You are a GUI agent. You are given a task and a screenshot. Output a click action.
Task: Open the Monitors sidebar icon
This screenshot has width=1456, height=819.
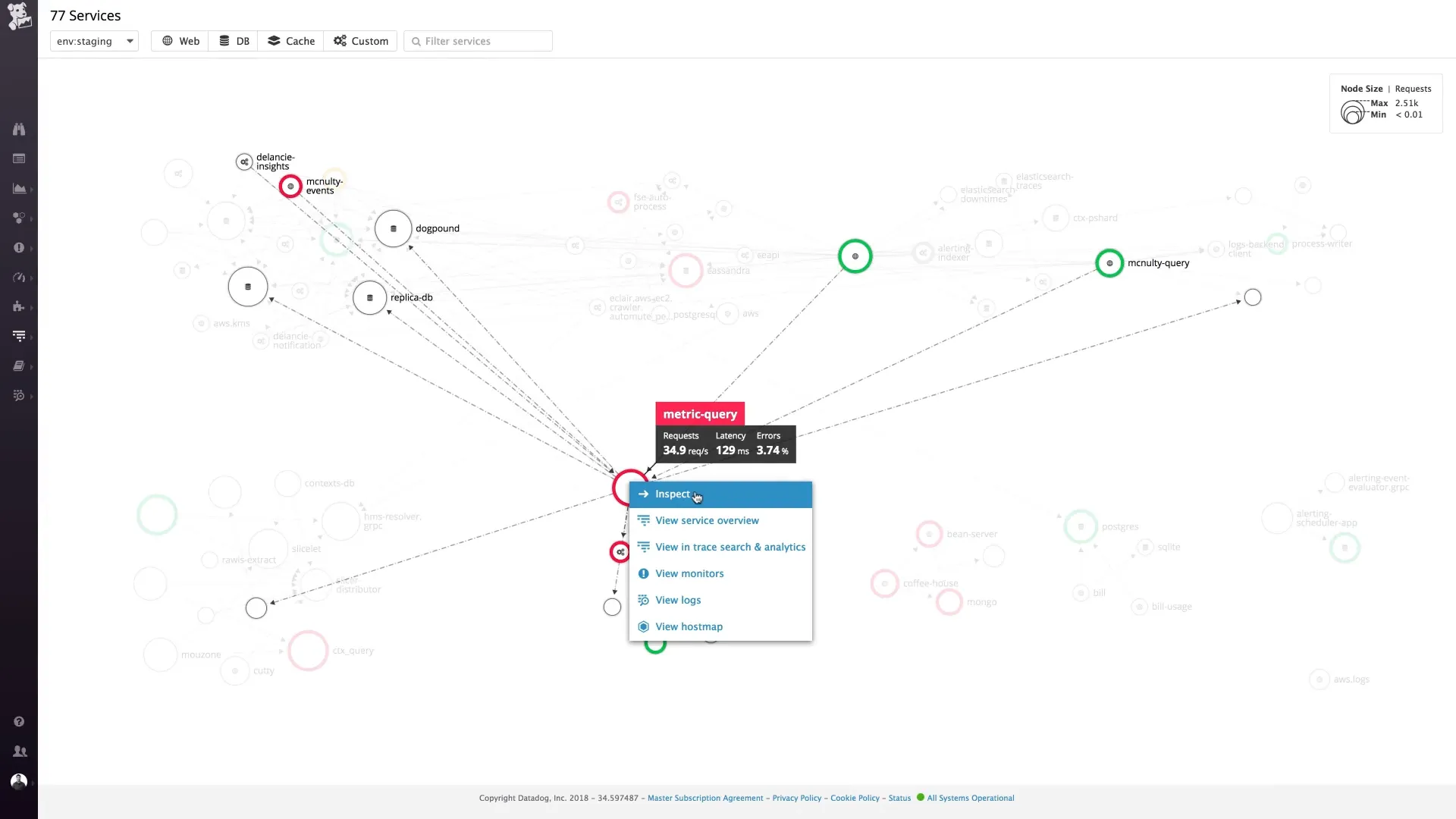pyautogui.click(x=19, y=248)
